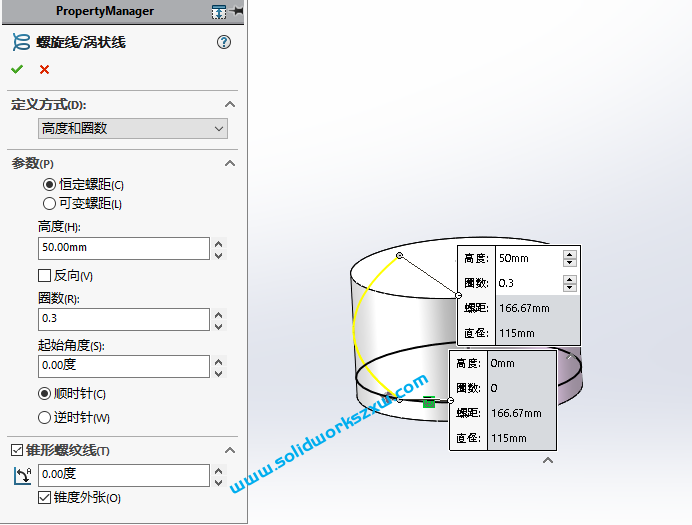Click the callout 0.3 revolutions field
Image resolution: width=692 pixels, height=525 pixels.
(529, 283)
